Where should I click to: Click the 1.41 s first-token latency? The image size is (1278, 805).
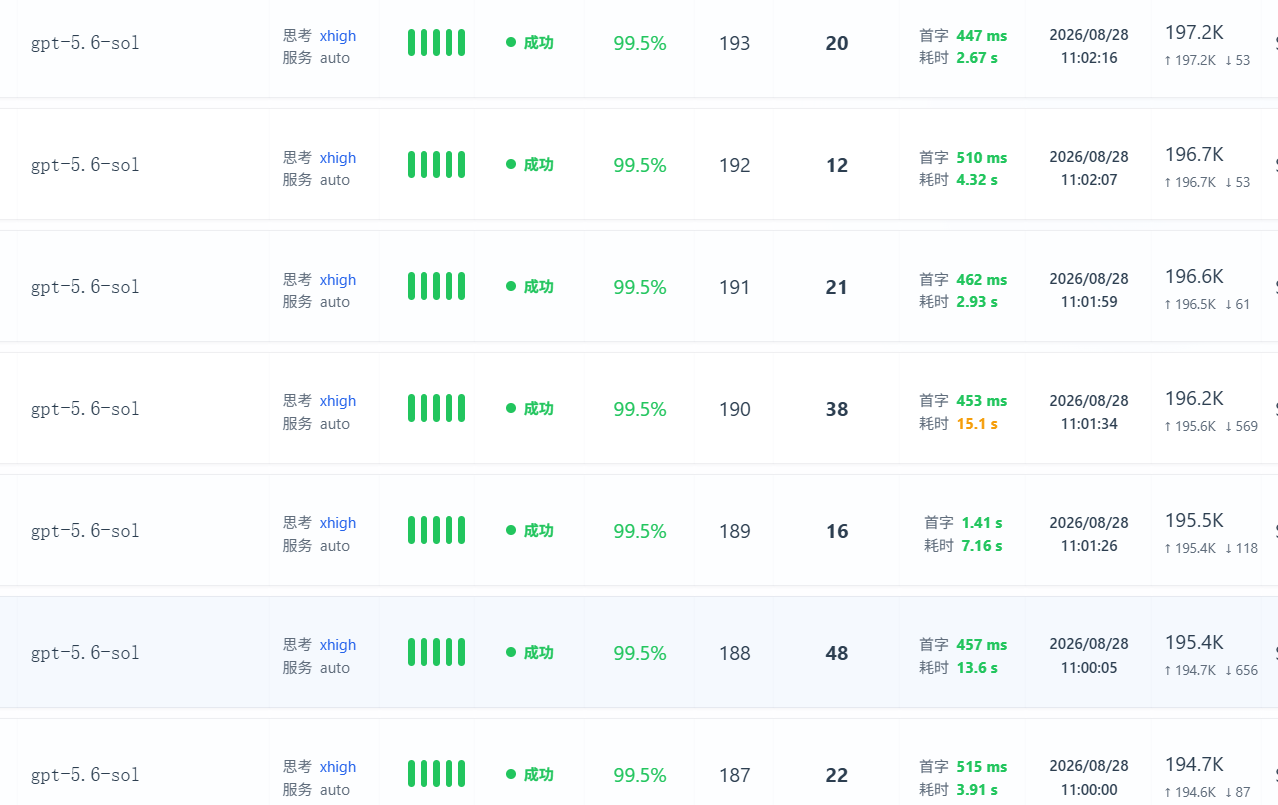coord(982,523)
